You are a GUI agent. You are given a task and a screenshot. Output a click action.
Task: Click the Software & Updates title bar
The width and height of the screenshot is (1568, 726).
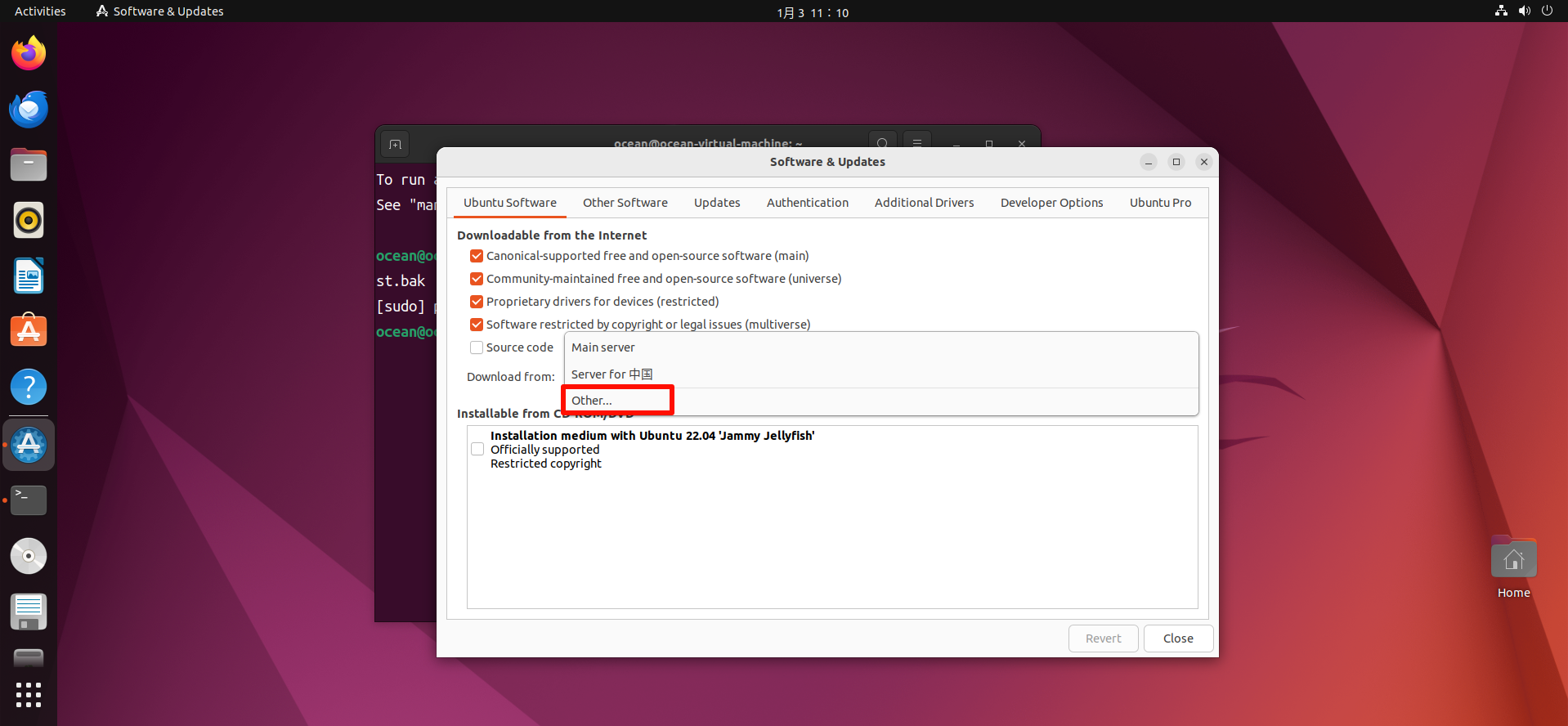click(x=827, y=162)
